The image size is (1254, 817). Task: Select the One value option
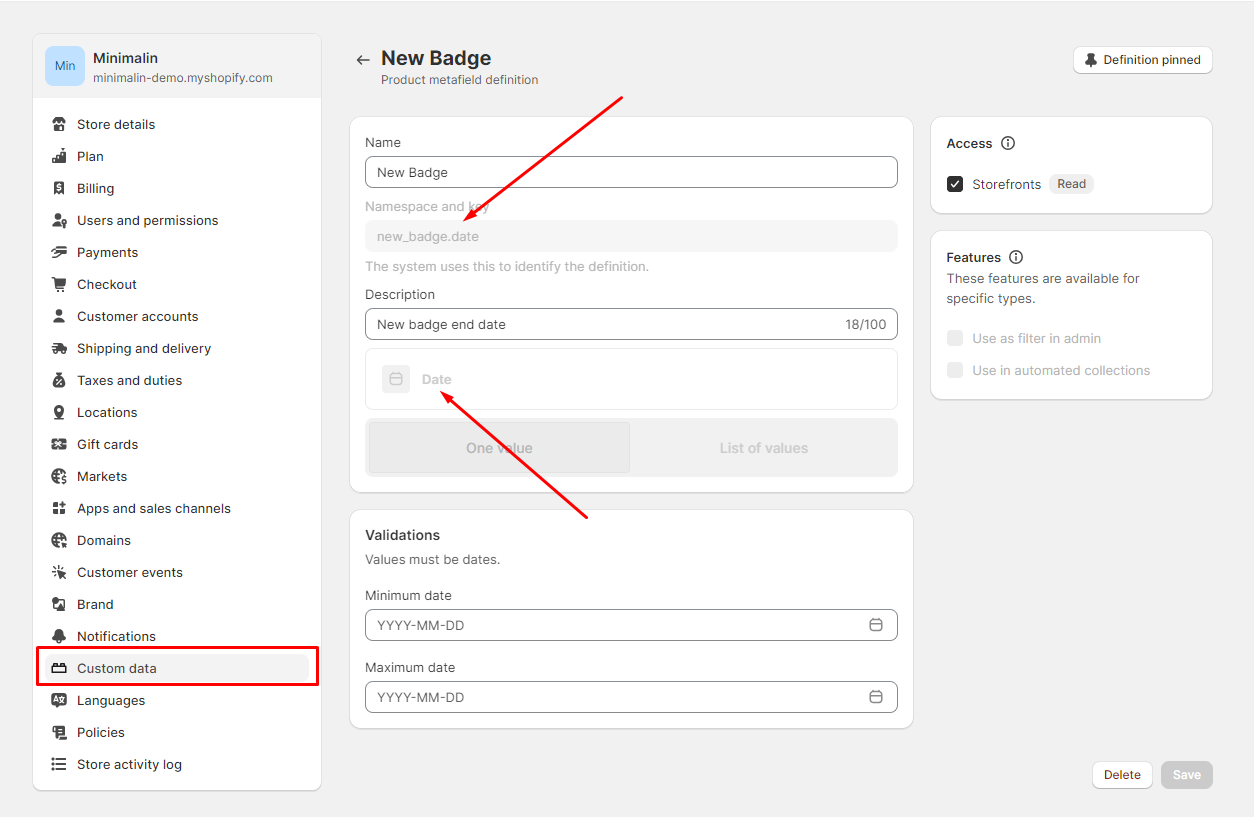pyautogui.click(x=499, y=448)
